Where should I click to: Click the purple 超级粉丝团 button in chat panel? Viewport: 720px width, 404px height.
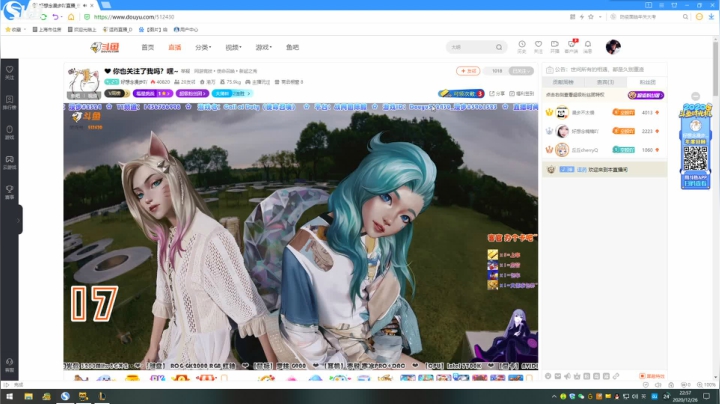[x=646, y=95]
